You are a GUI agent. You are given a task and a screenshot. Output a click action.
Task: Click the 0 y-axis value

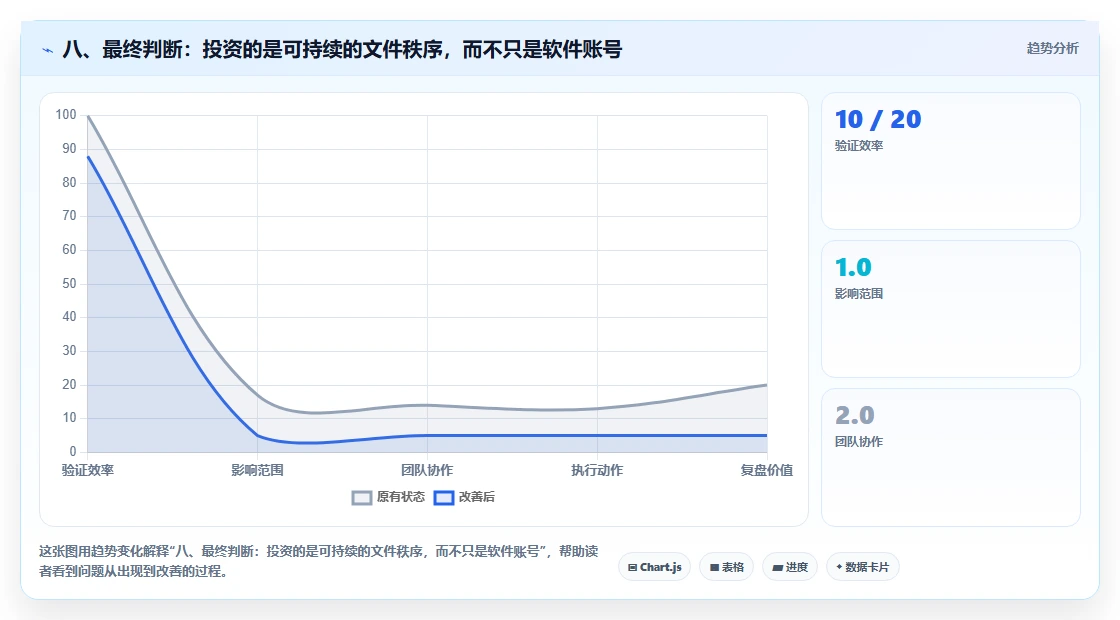[x=73, y=451]
